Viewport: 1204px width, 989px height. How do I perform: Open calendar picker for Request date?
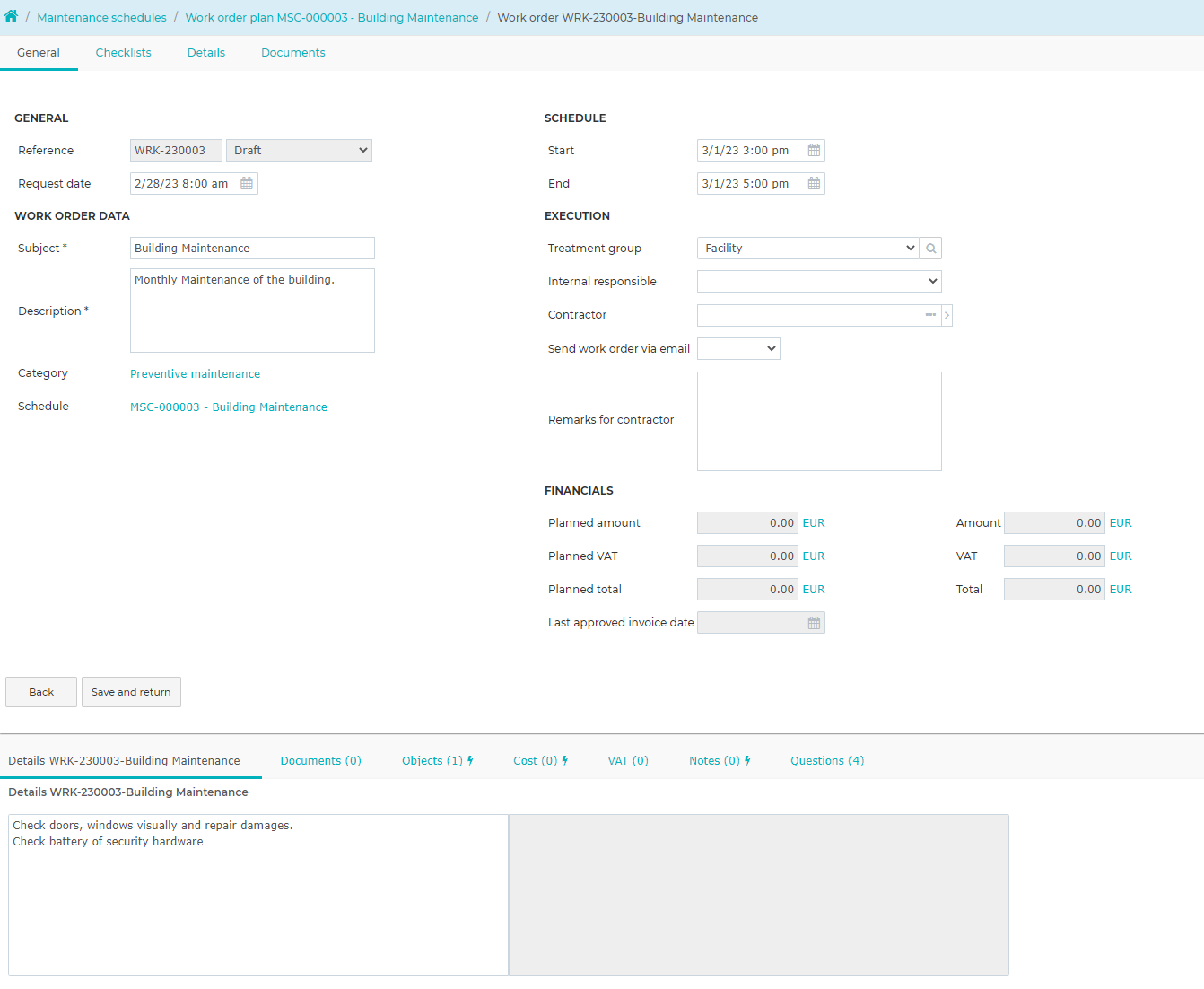click(247, 184)
